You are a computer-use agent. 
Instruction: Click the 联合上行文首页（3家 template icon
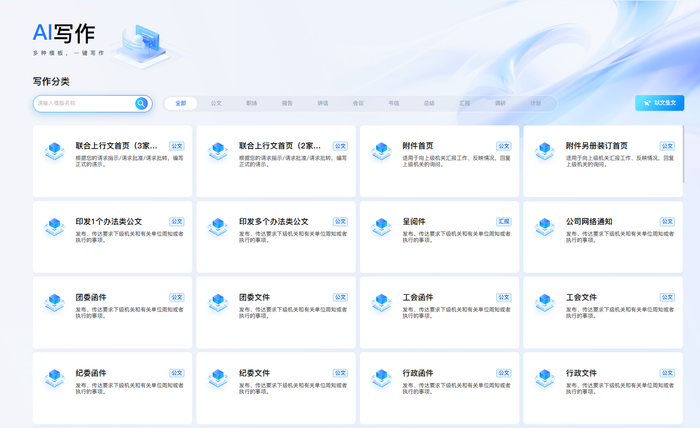tap(54, 152)
